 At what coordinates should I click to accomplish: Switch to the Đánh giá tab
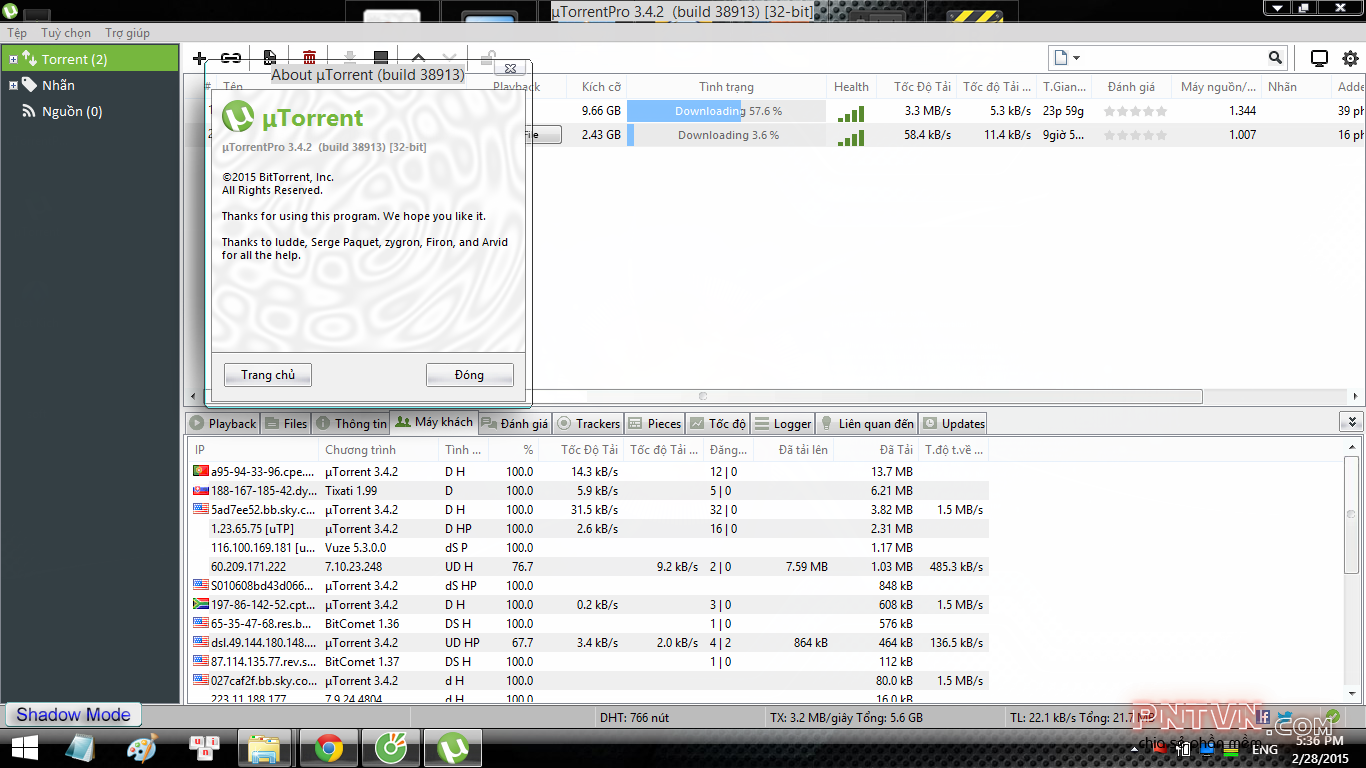[514, 423]
